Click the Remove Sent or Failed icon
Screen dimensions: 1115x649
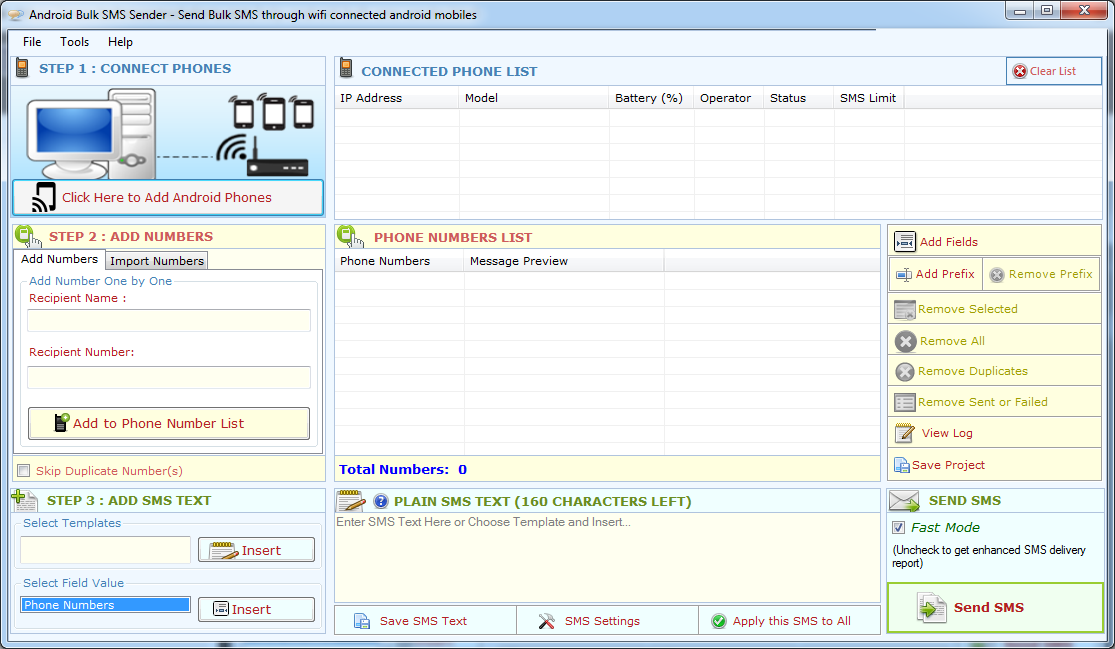905,402
